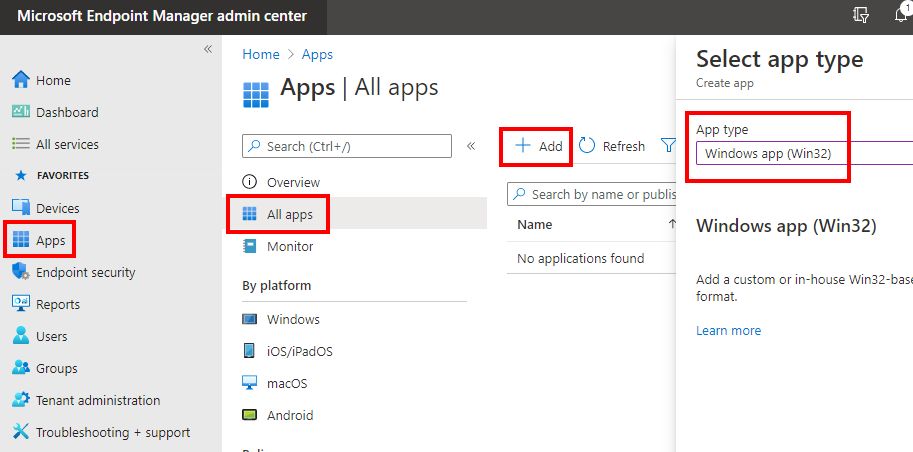The image size is (913, 452).
Task: Open the Devices icon in sidebar
Action: point(20,207)
